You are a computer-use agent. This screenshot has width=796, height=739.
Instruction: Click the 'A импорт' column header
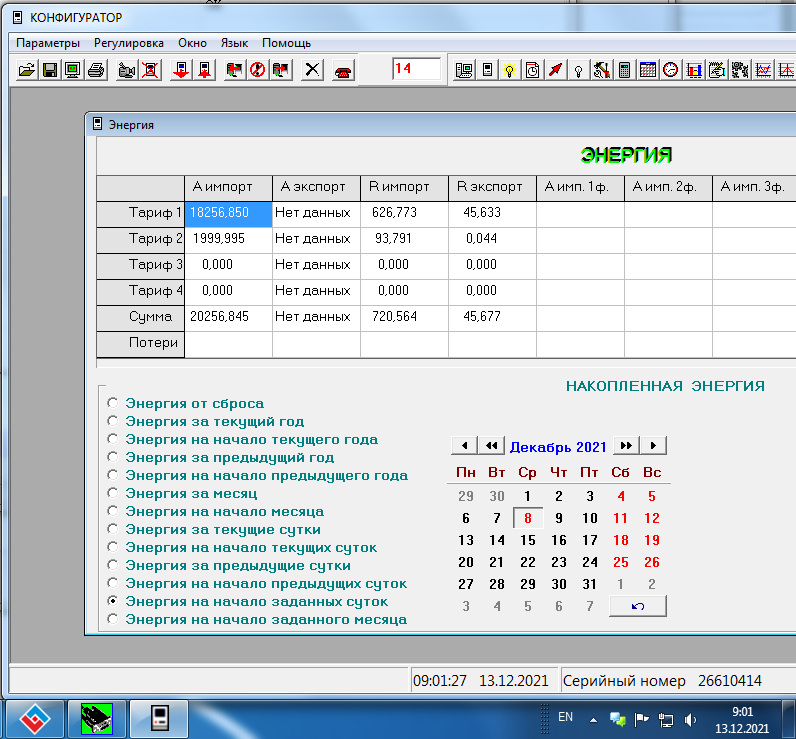[x=228, y=187]
